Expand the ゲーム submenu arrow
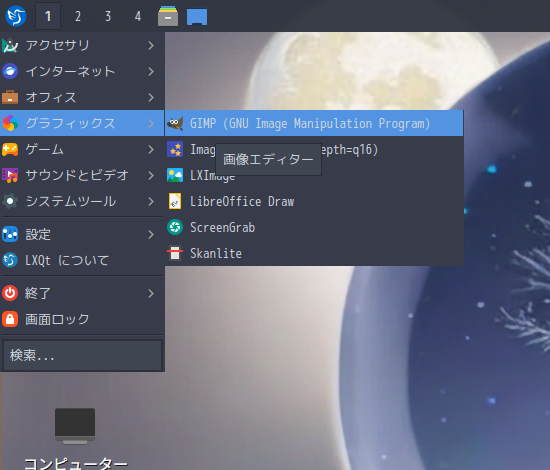The width and height of the screenshot is (550, 470). [151, 149]
